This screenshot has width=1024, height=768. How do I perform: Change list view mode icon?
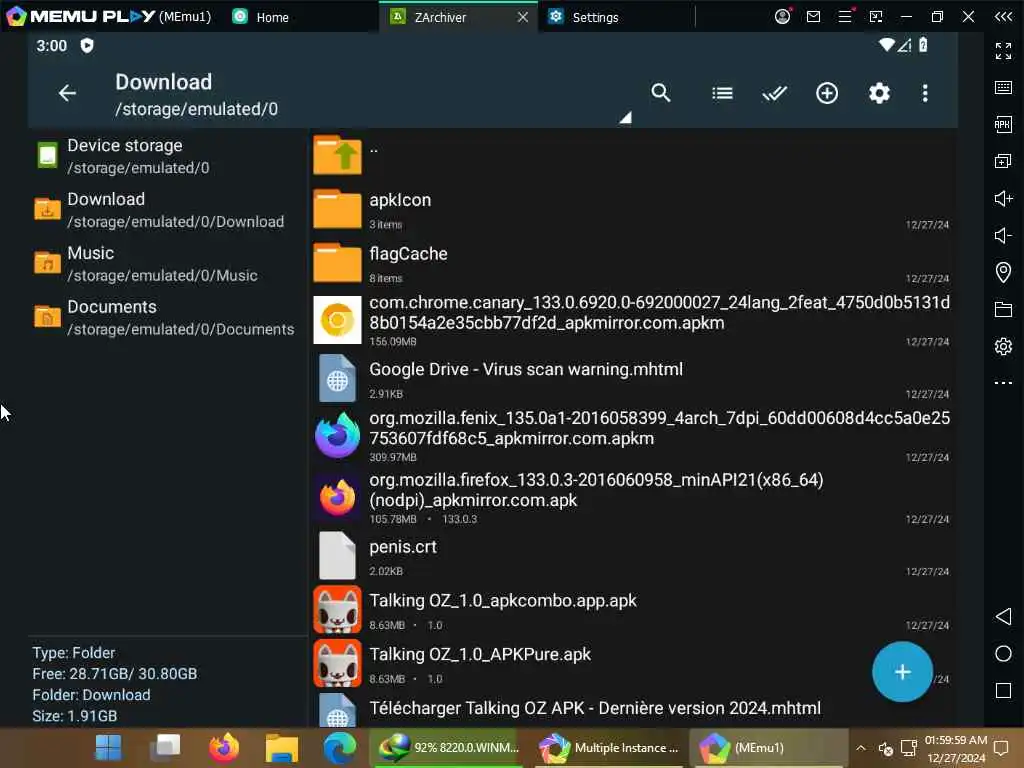pos(722,93)
